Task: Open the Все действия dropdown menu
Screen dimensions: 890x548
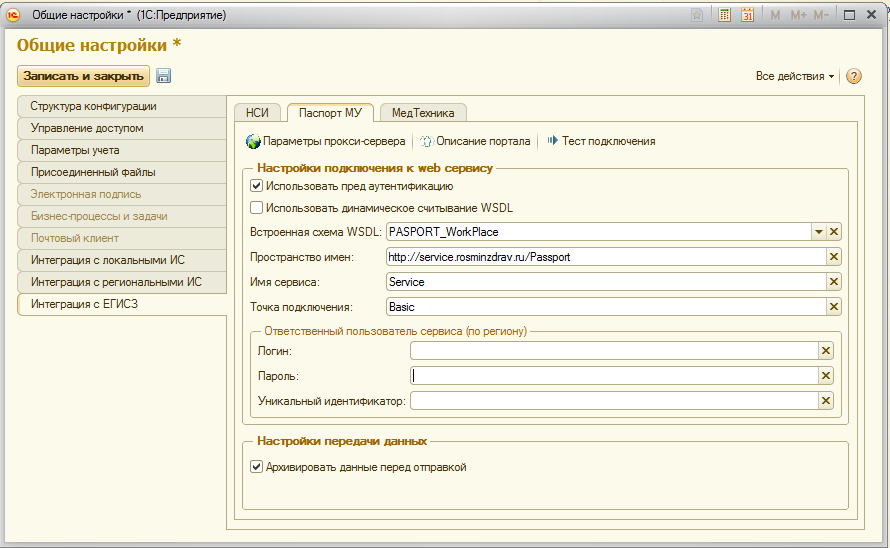Action: point(795,76)
